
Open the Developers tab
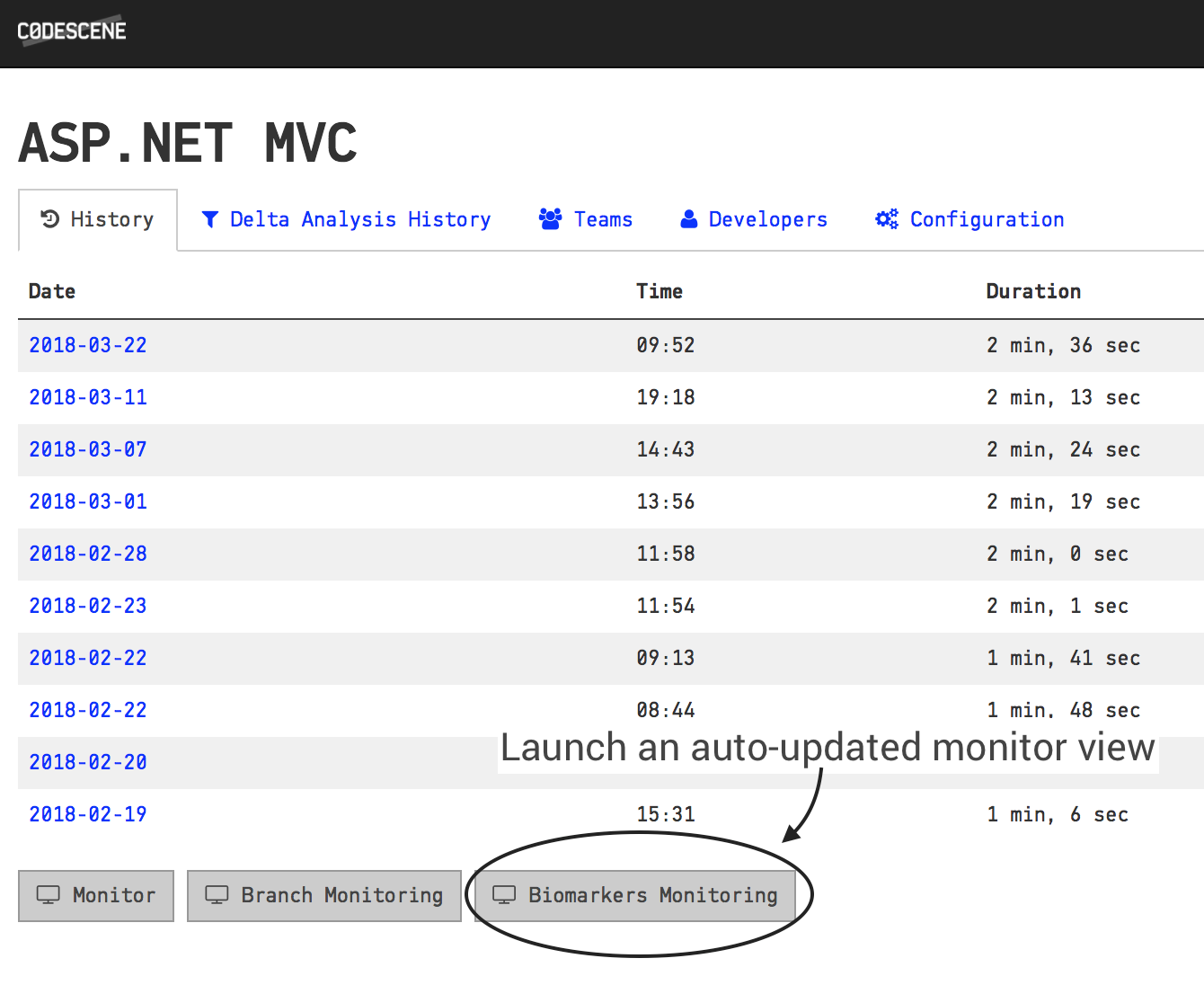(754, 219)
